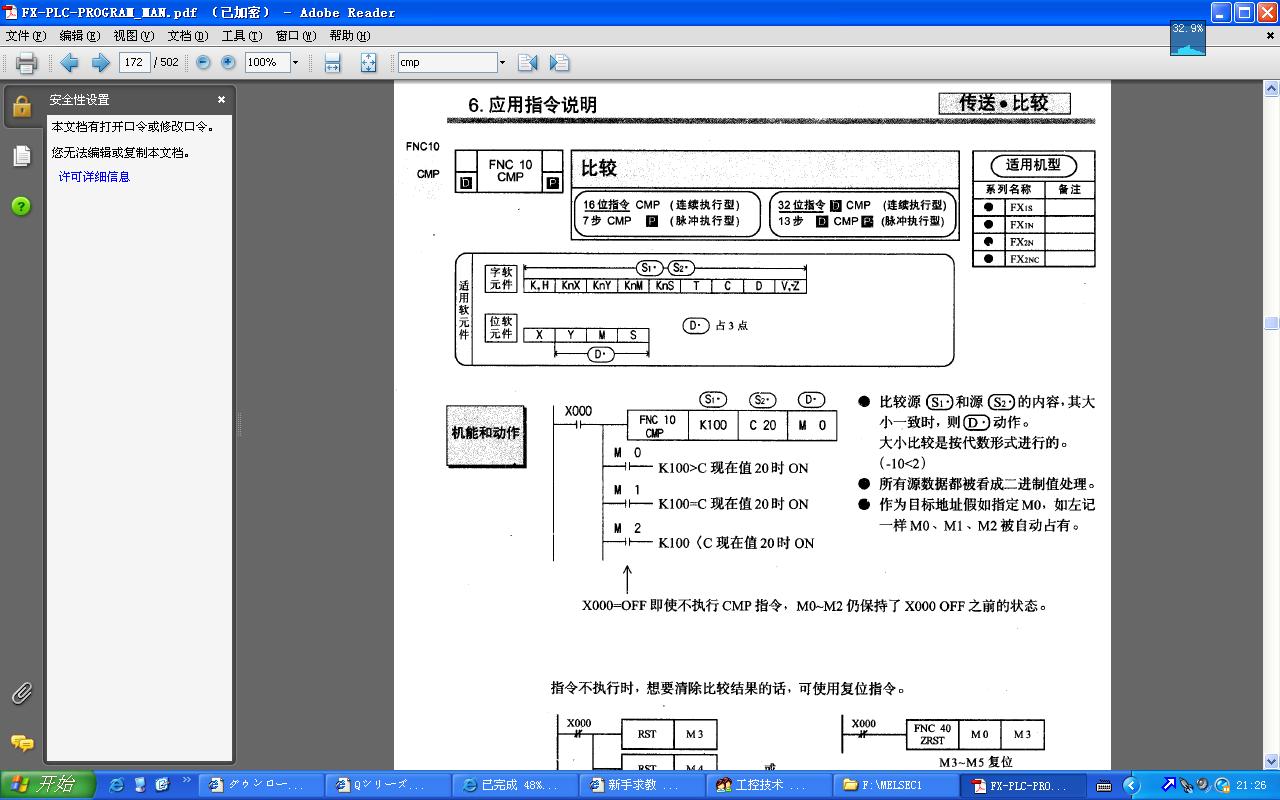This screenshot has width=1280, height=800.
Task: Select the fit width scrolling icon
Action: [333, 63]
